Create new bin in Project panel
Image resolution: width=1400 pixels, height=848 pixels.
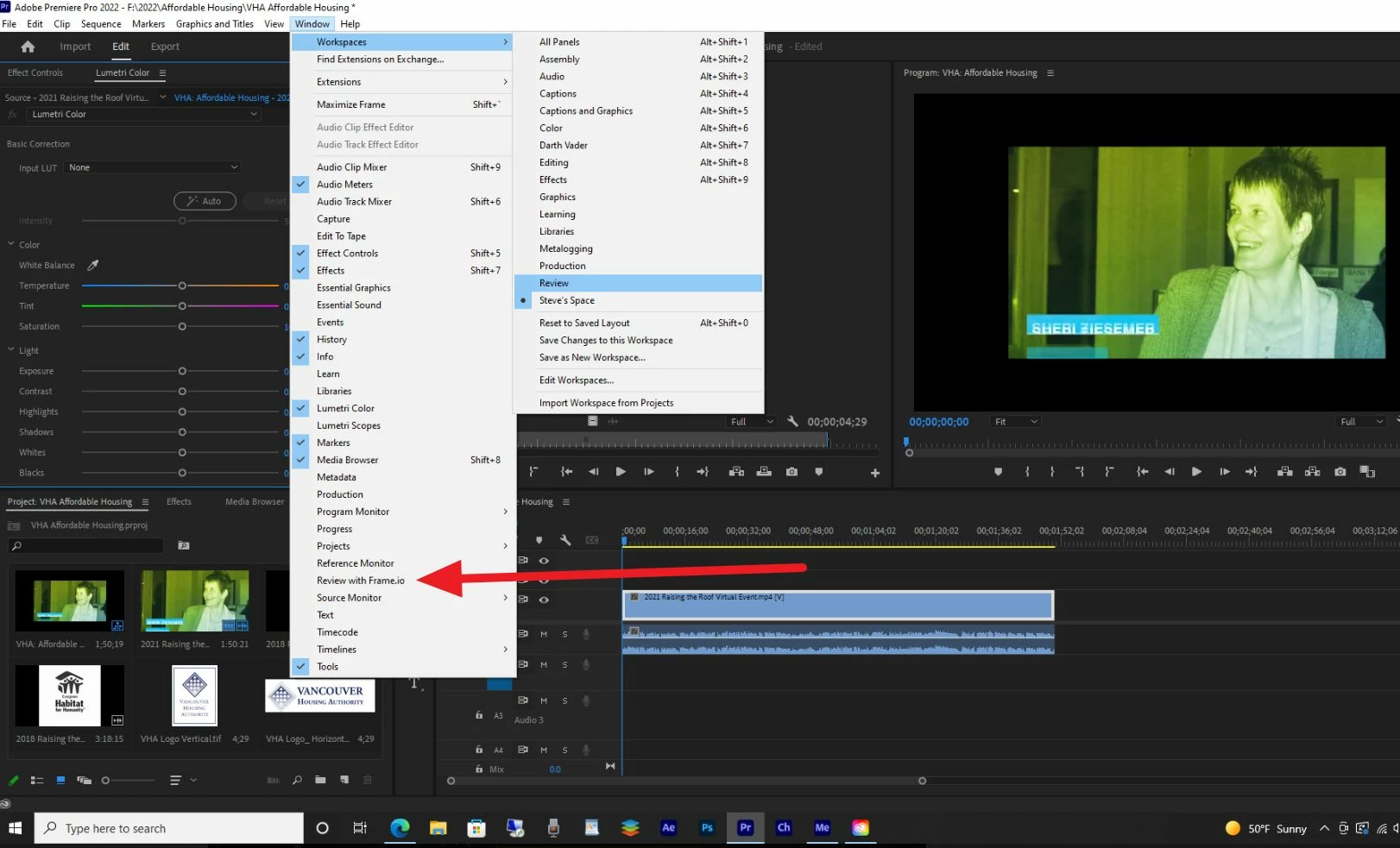320,780
